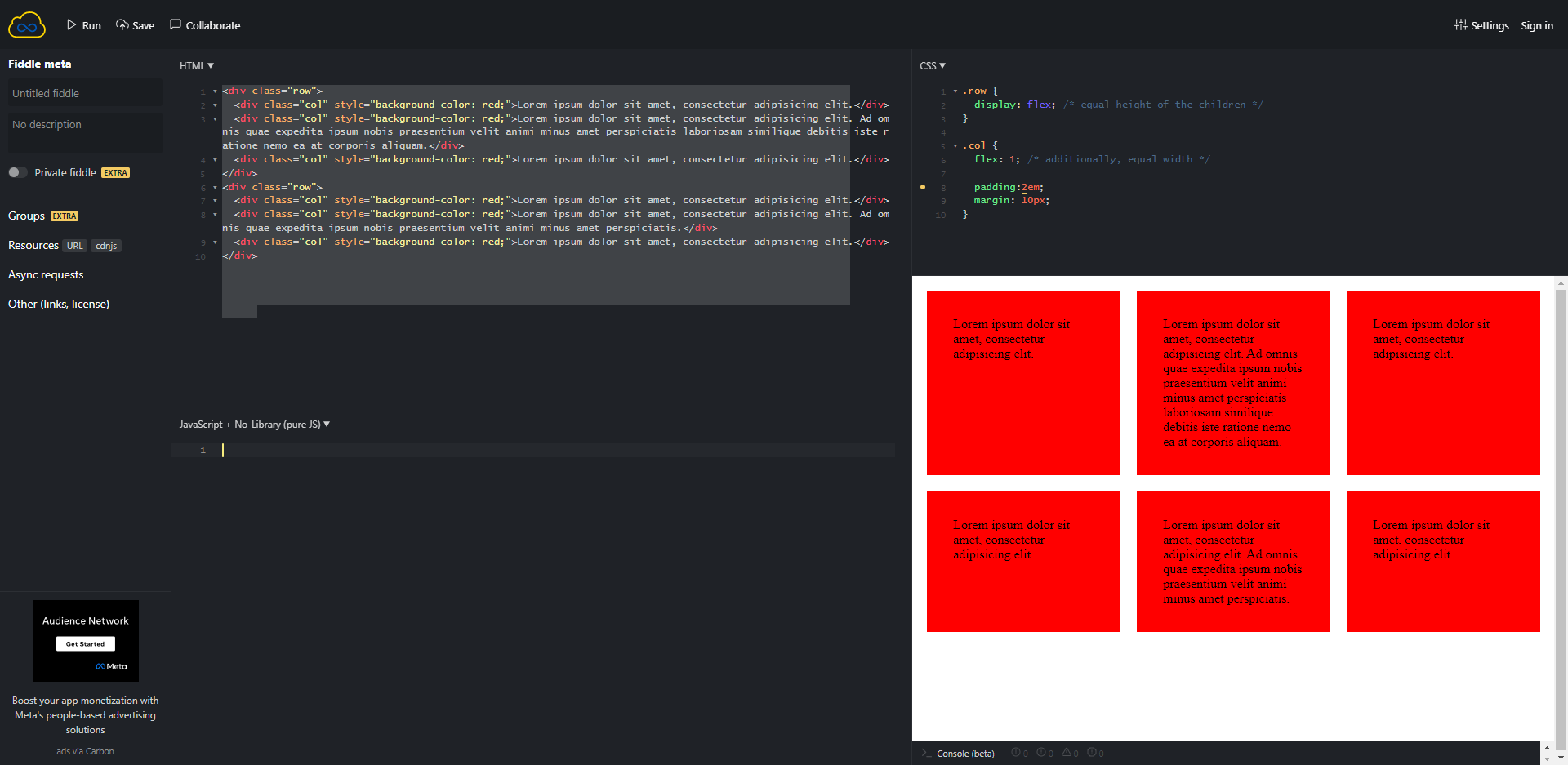Viewport: 1568px width, 765px height.
Task: Open the Resources section
Action: [x=33, y=245]
